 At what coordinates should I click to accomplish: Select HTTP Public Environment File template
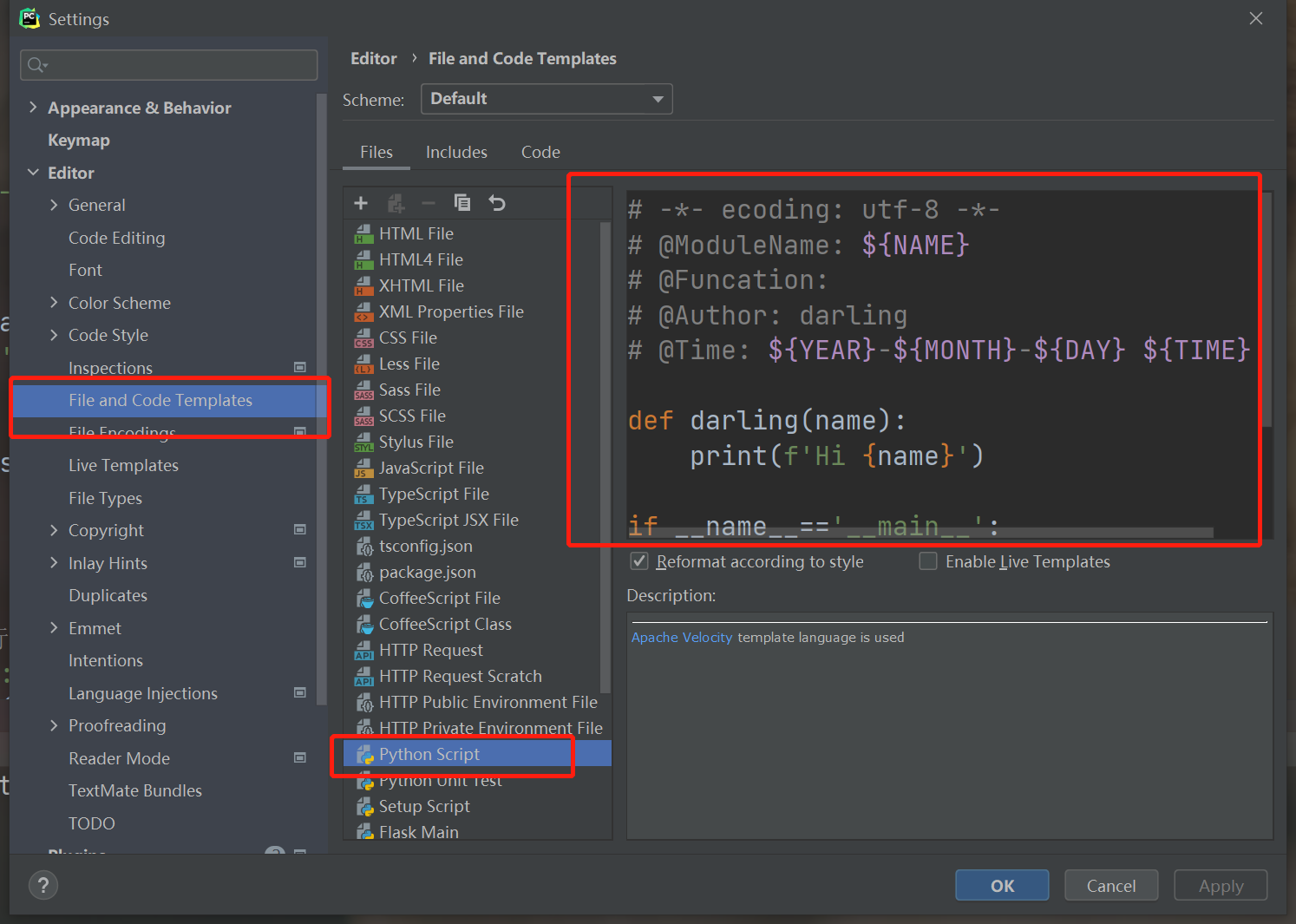[x=488, y=703]
